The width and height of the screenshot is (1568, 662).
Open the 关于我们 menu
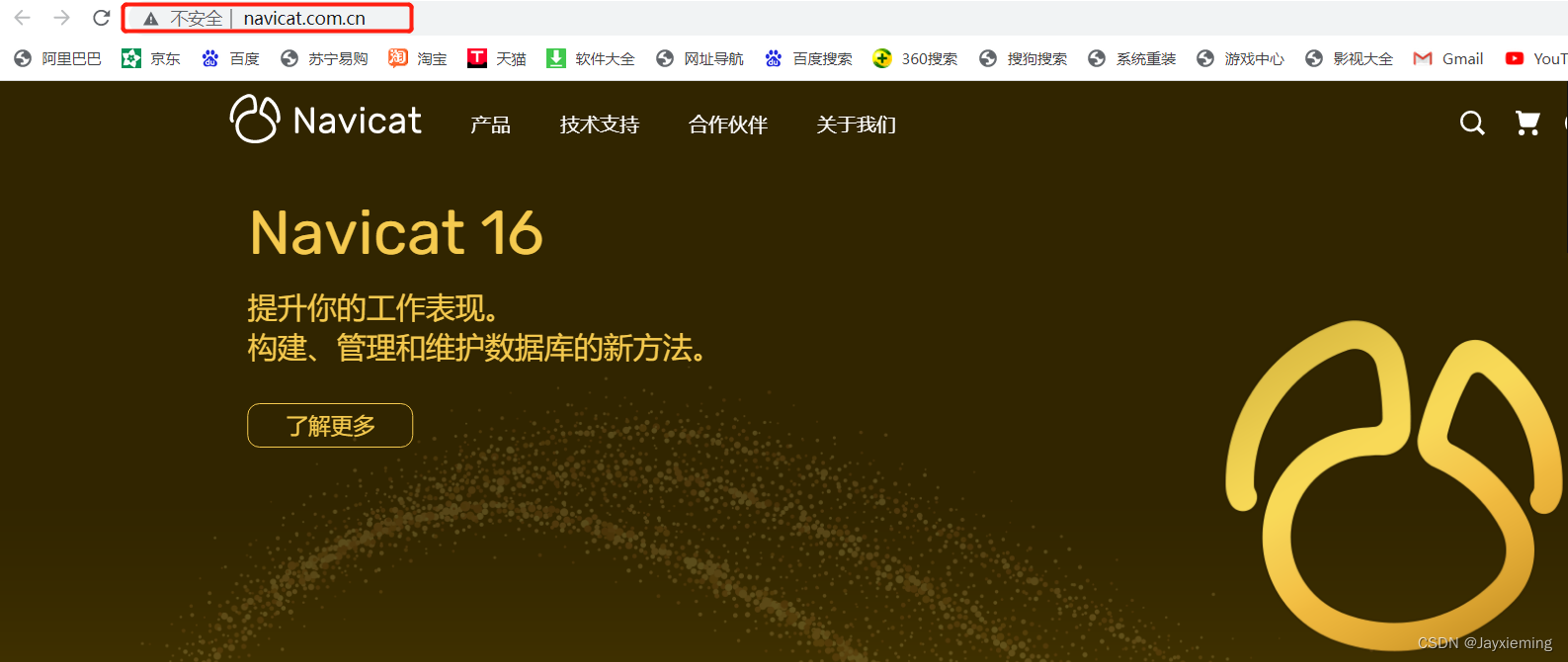857,124
